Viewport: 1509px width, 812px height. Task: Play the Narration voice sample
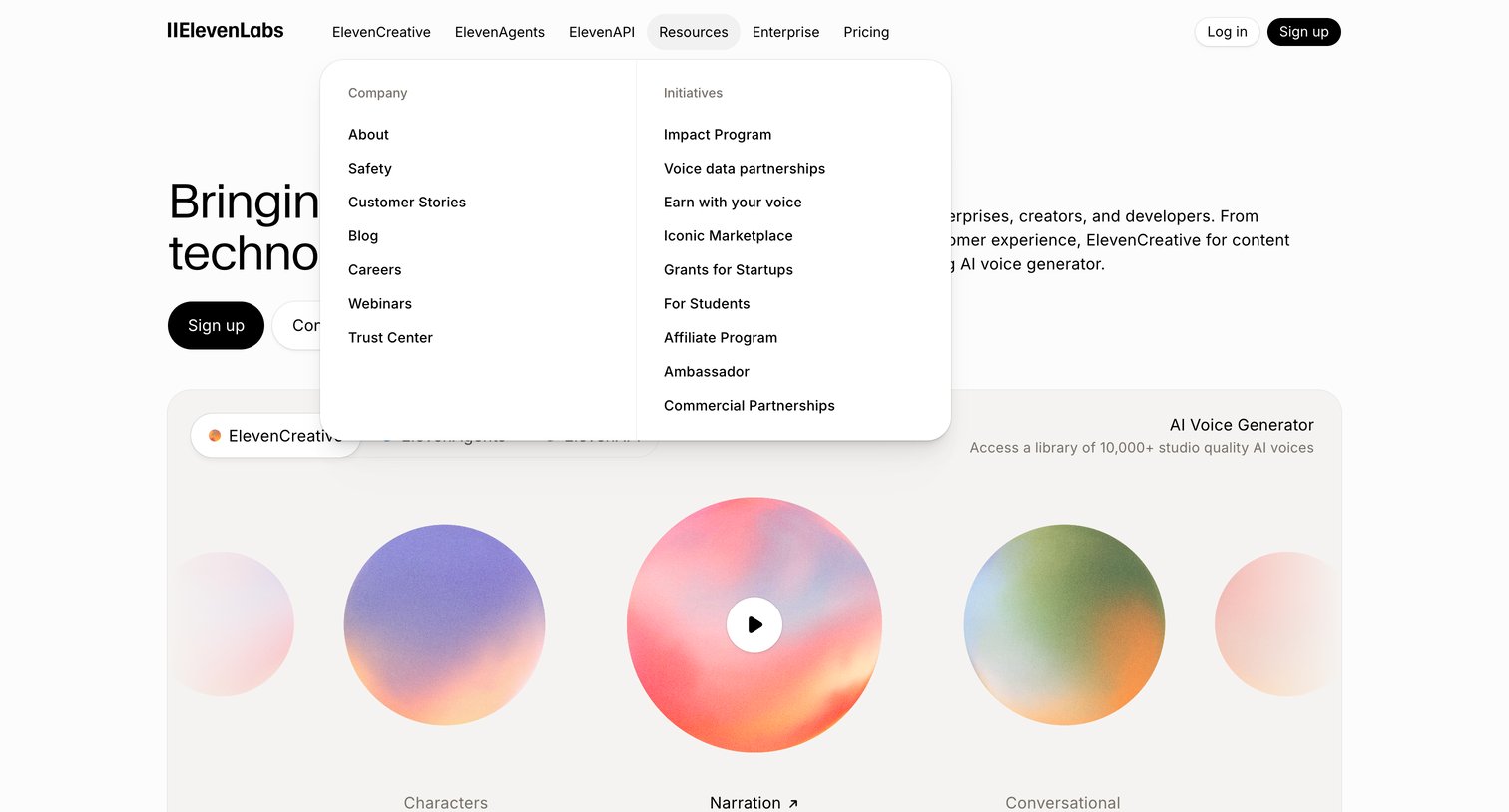click(754, 624)
